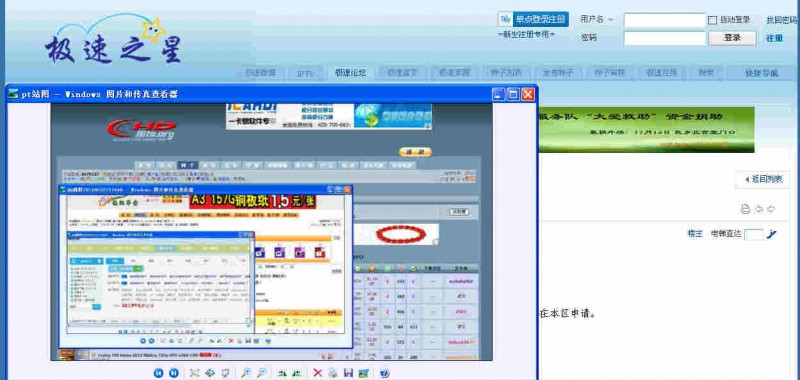Switch to the 极速论坛 tab
Screen dimensions: 800x380
[x=350, y=72]
